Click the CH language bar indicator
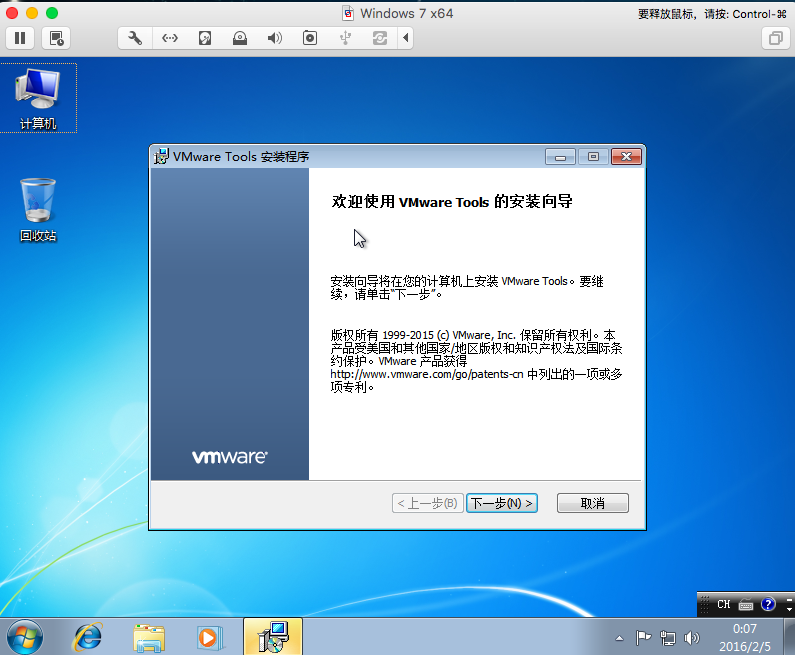This screenshot has width=795, height=655. pyautogui.click(x=724, y=604)
